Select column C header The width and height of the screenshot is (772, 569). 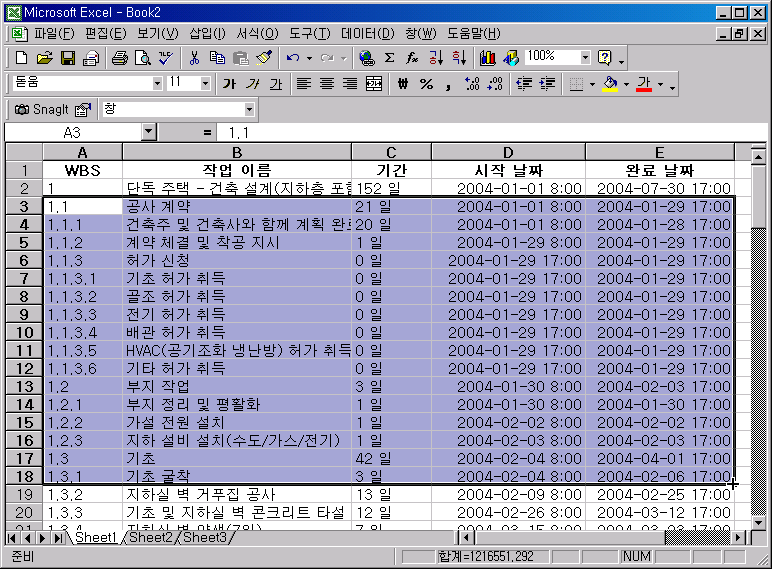[391, 152]
